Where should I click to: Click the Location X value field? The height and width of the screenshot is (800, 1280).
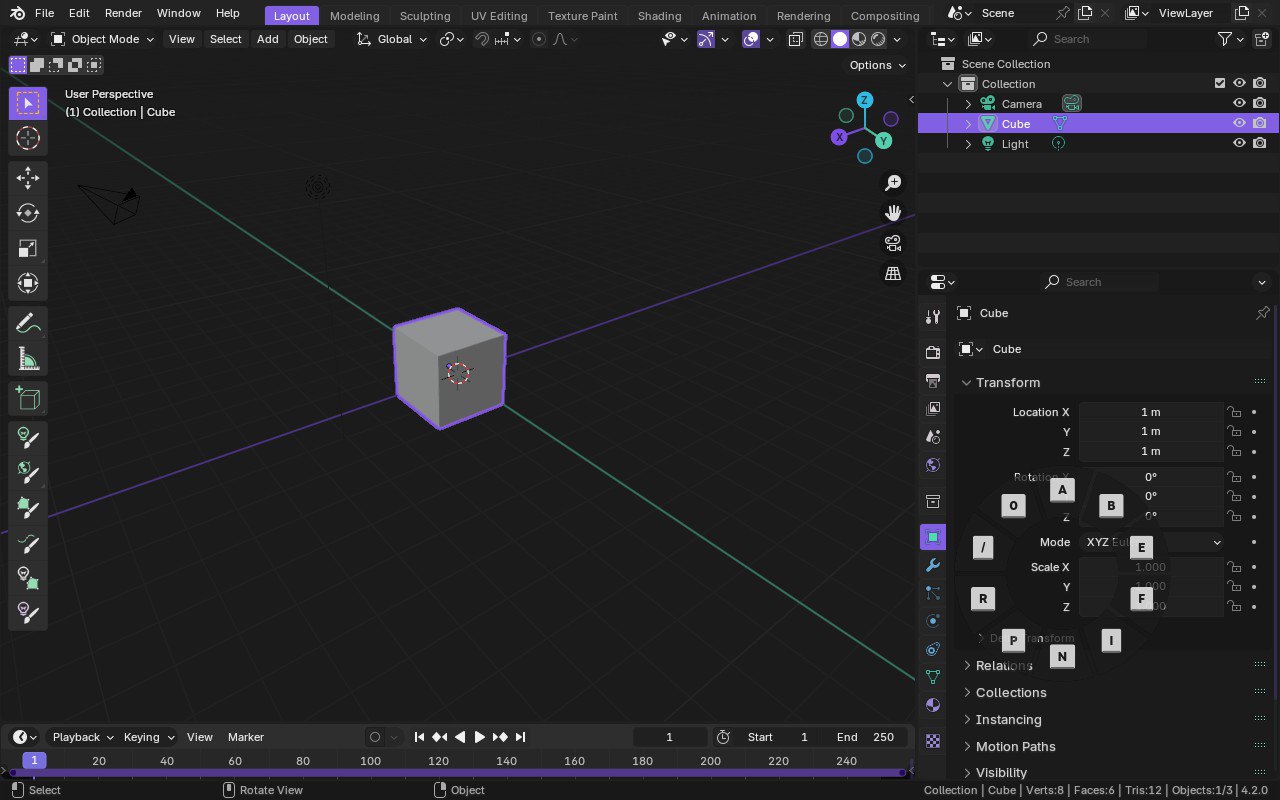point(1150,412)
